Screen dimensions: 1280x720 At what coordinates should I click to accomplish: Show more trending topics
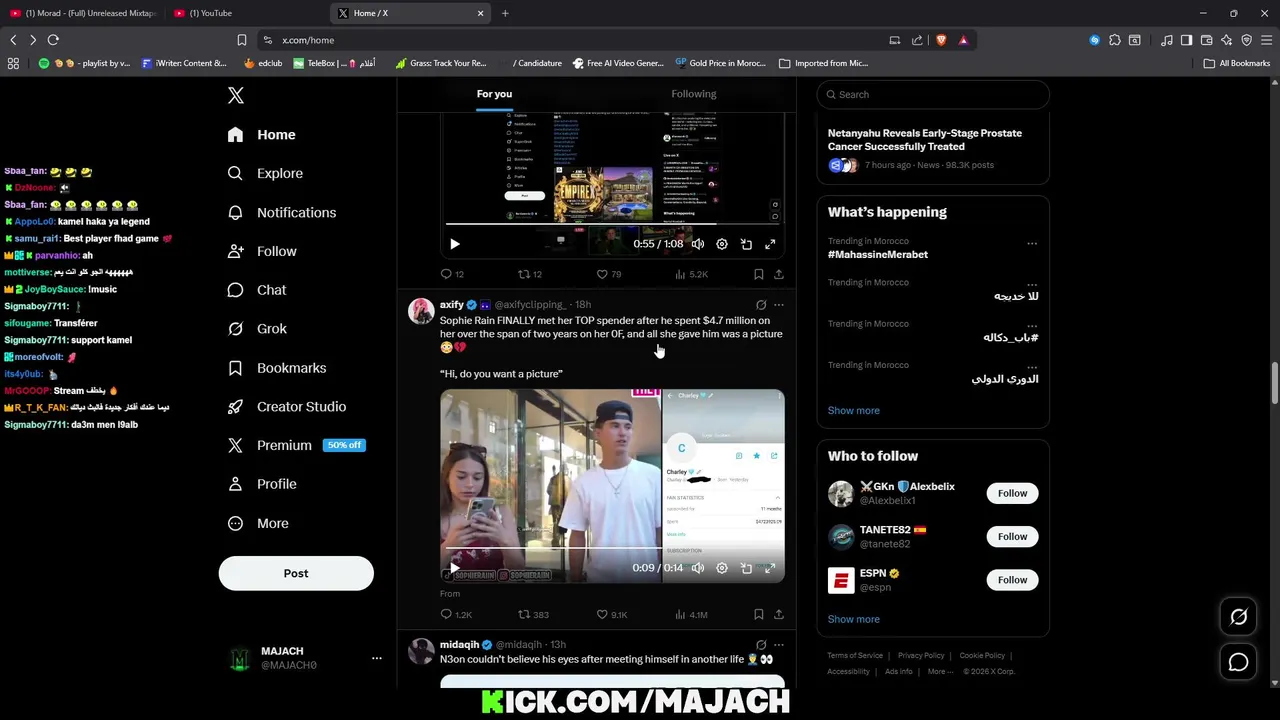pos(854,411)
